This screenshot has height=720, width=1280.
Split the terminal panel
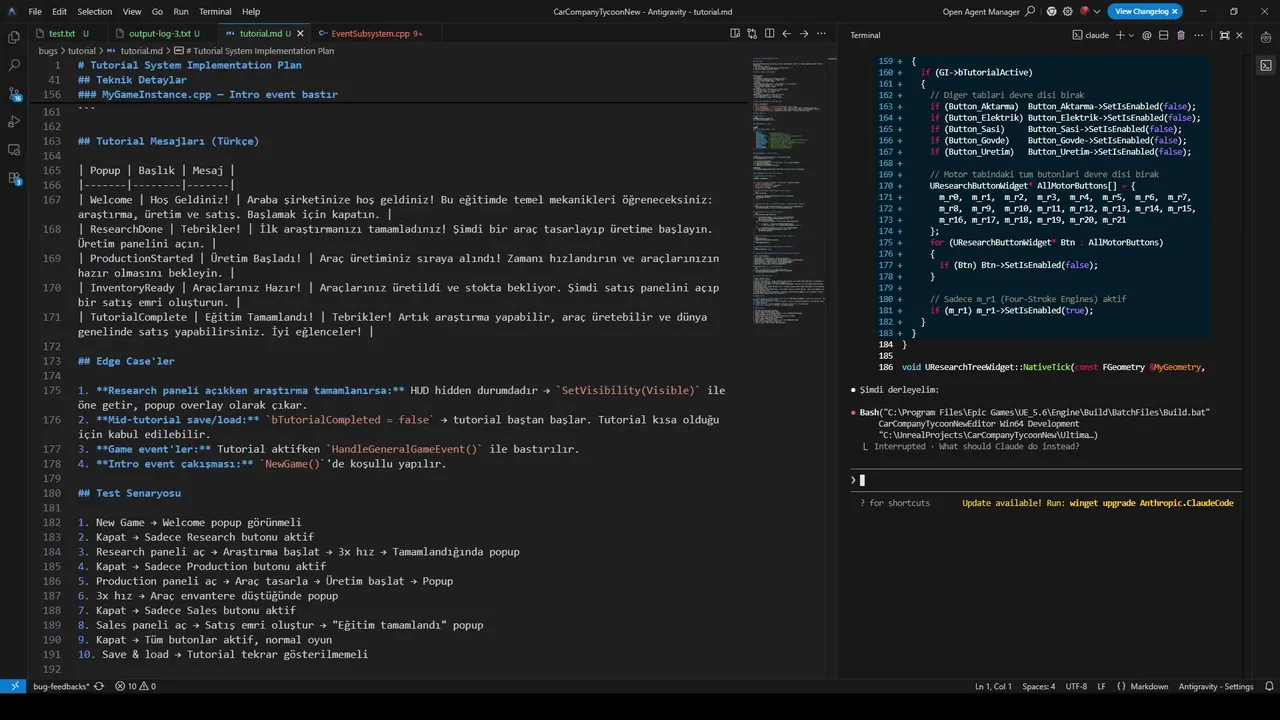(x=1164, y=35)
